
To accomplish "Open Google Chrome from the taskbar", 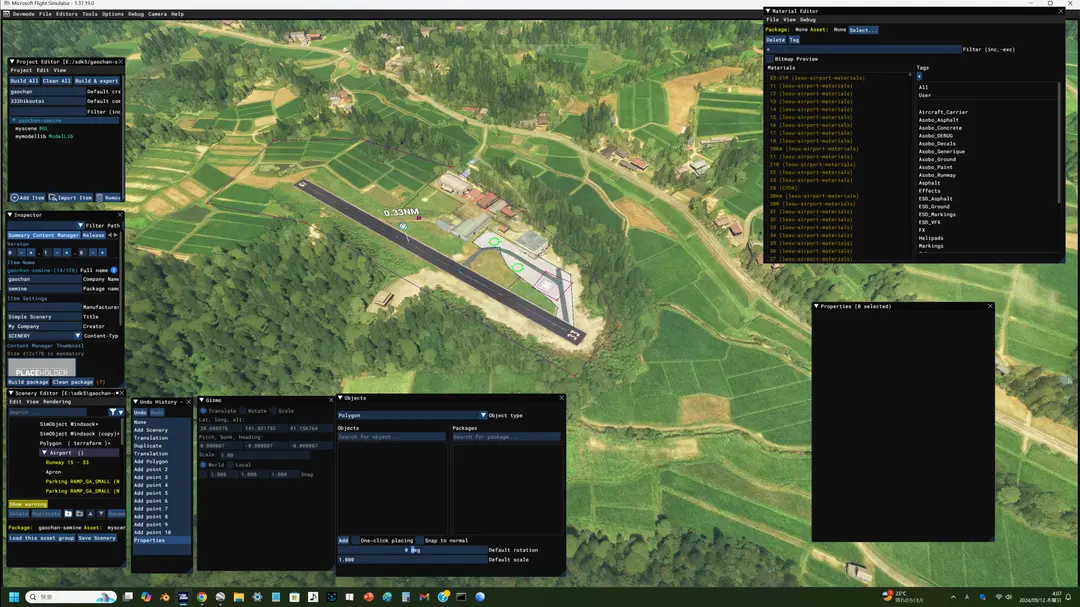I will click(x=202, y=597).
